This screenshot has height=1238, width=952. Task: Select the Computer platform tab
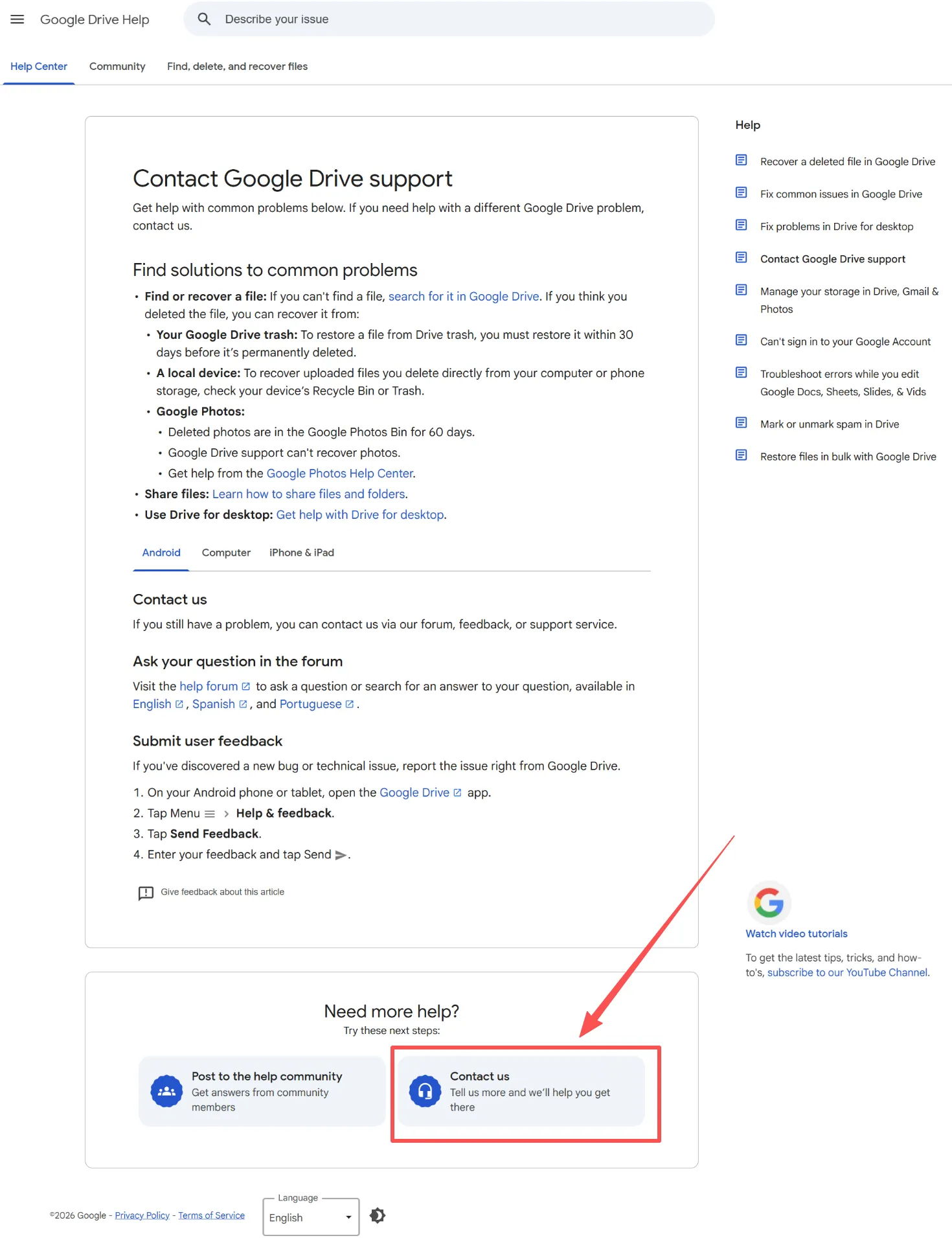(226, 553)
